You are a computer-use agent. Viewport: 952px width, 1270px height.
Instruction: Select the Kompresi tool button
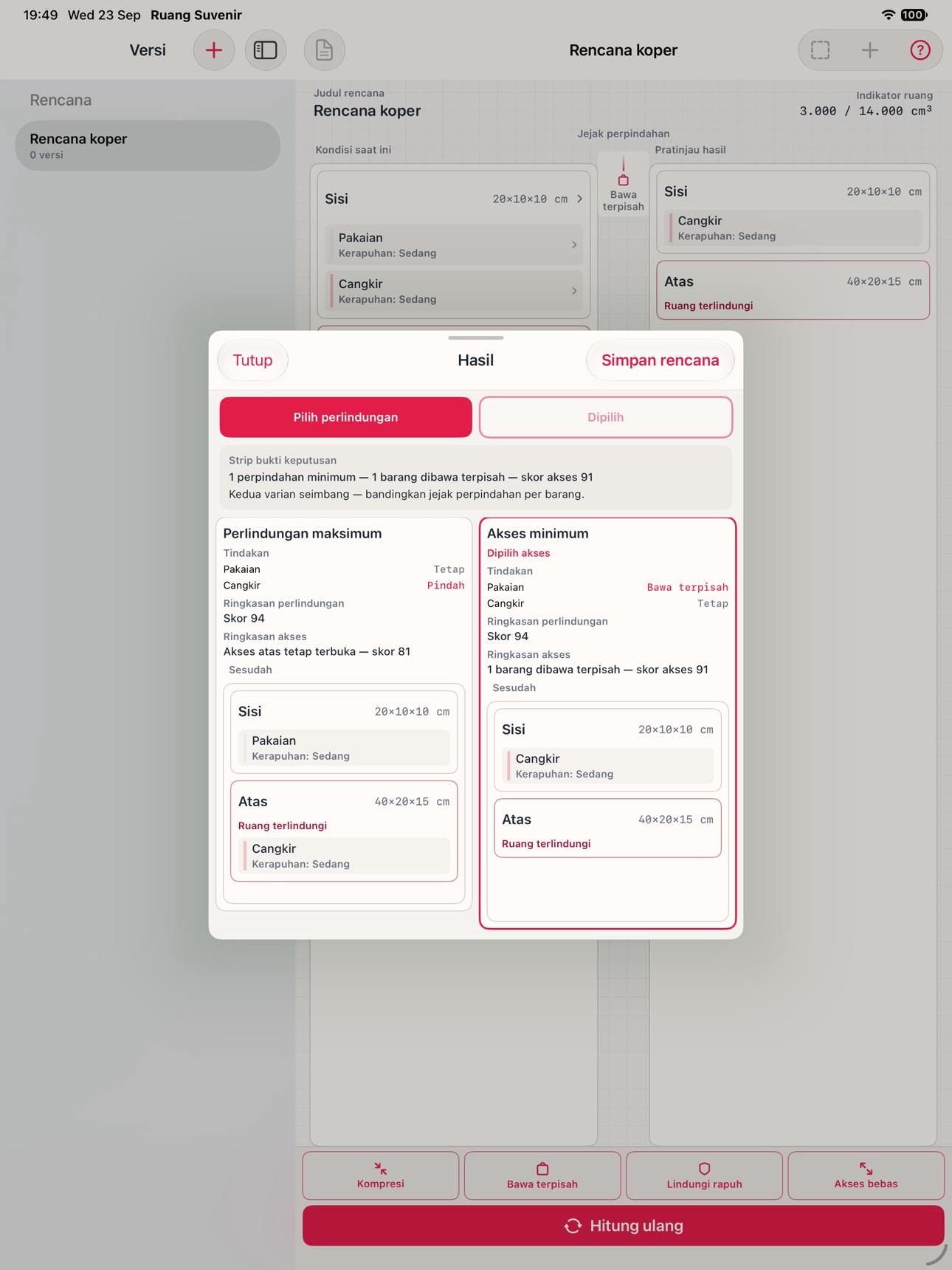pyautogui.click(x=381, y=1175)
